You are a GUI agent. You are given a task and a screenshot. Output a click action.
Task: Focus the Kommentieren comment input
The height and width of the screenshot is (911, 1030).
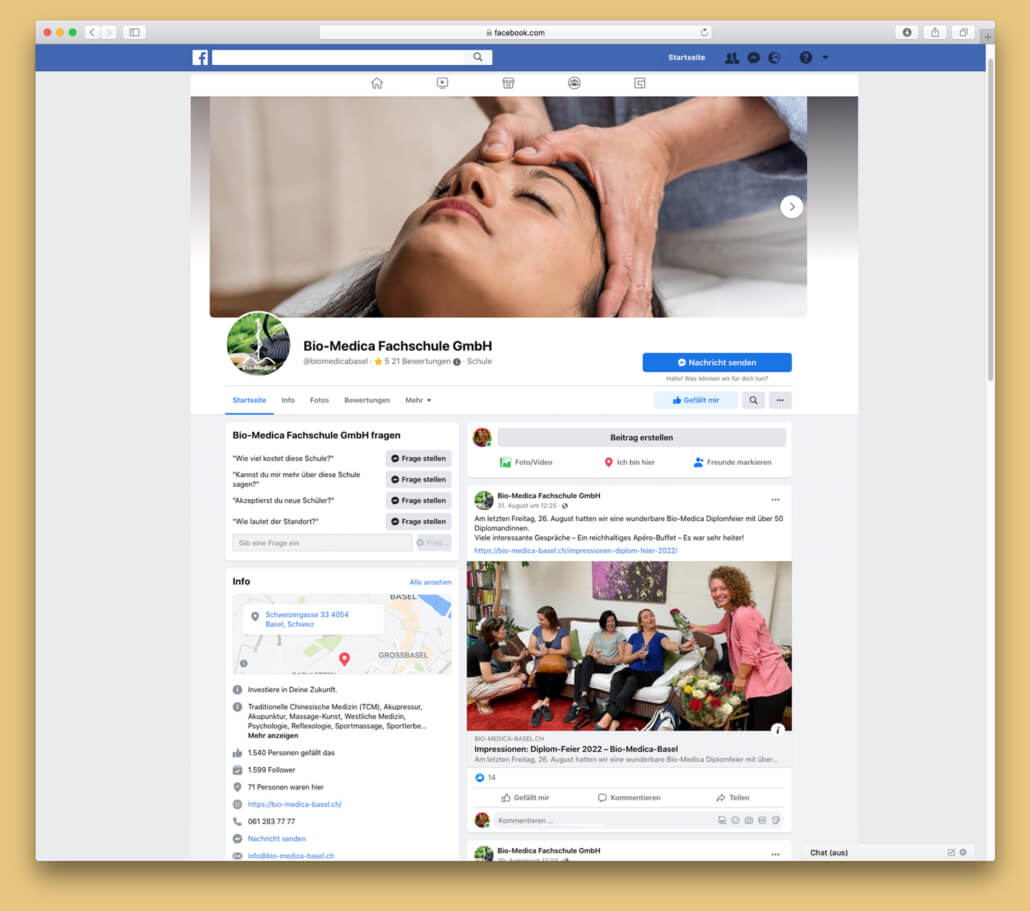[604, 820]
